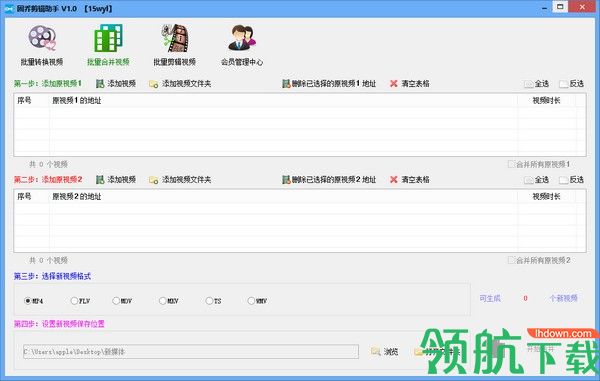Click 清空表格 for original video 2 table

point(409,179)
